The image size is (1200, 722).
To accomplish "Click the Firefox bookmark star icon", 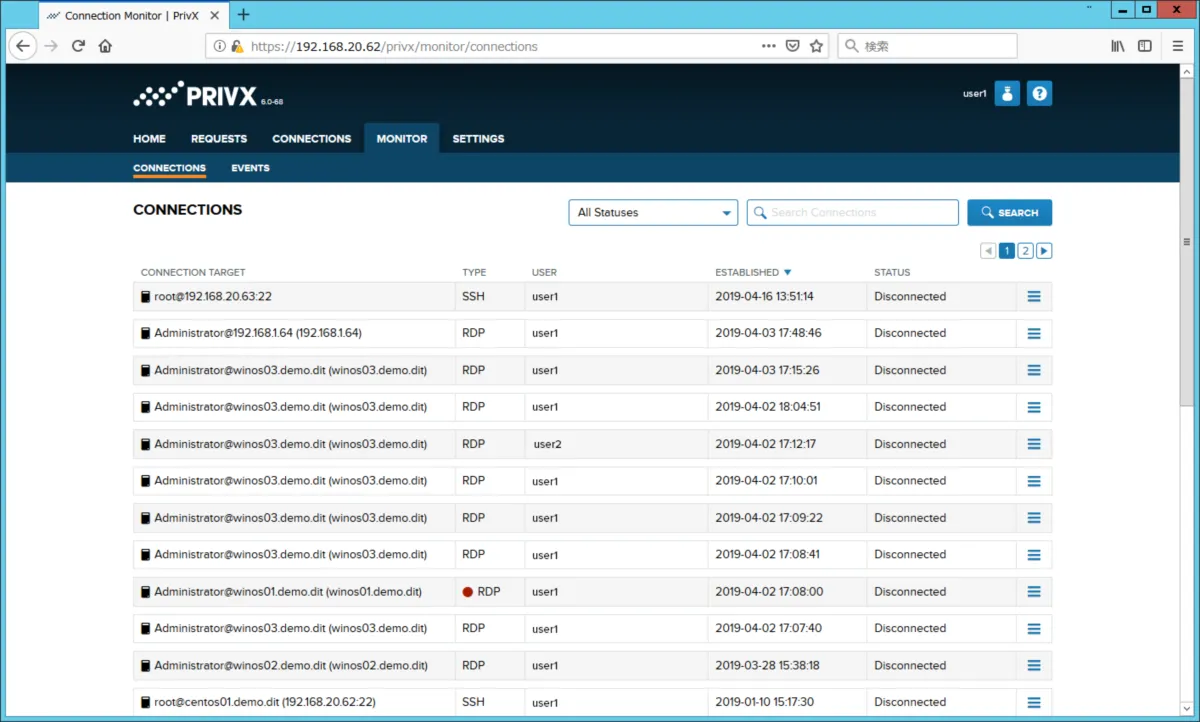I will (x=816, y=46).
